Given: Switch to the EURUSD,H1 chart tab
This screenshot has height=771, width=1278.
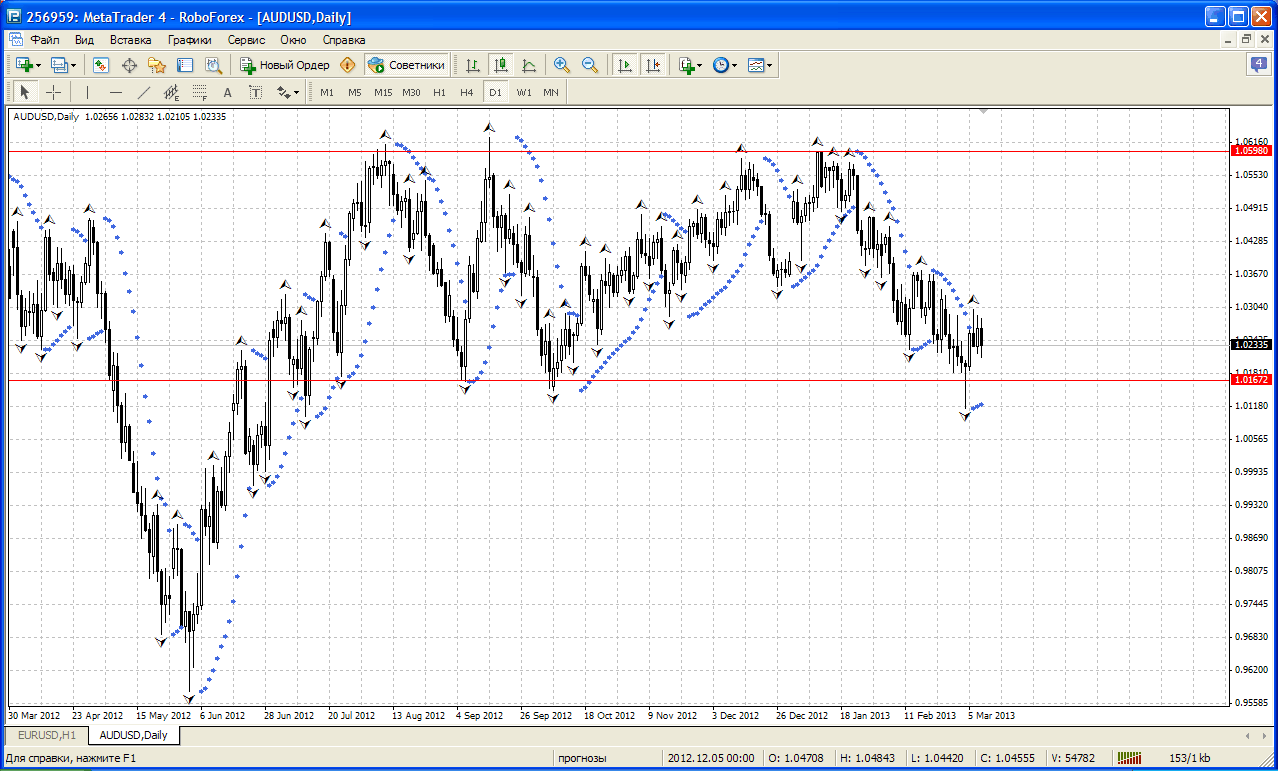Looking at the screenshot, I should [47, 735].
